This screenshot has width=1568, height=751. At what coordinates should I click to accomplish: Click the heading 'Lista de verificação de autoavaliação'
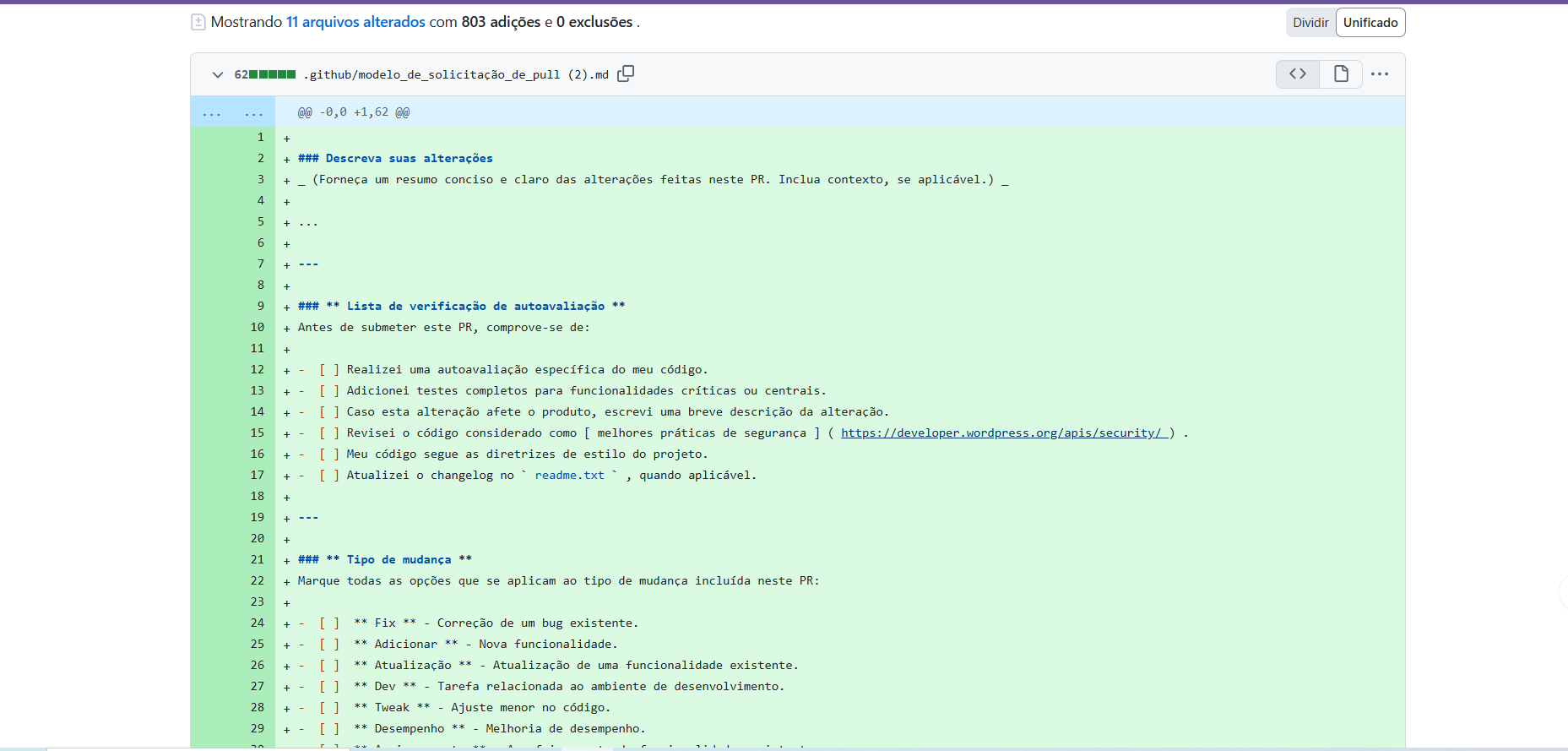[x=475, y=306]
